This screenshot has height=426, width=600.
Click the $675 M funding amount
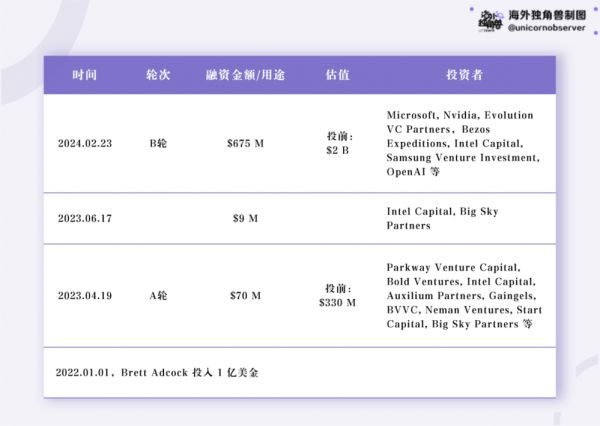point(245,143)
